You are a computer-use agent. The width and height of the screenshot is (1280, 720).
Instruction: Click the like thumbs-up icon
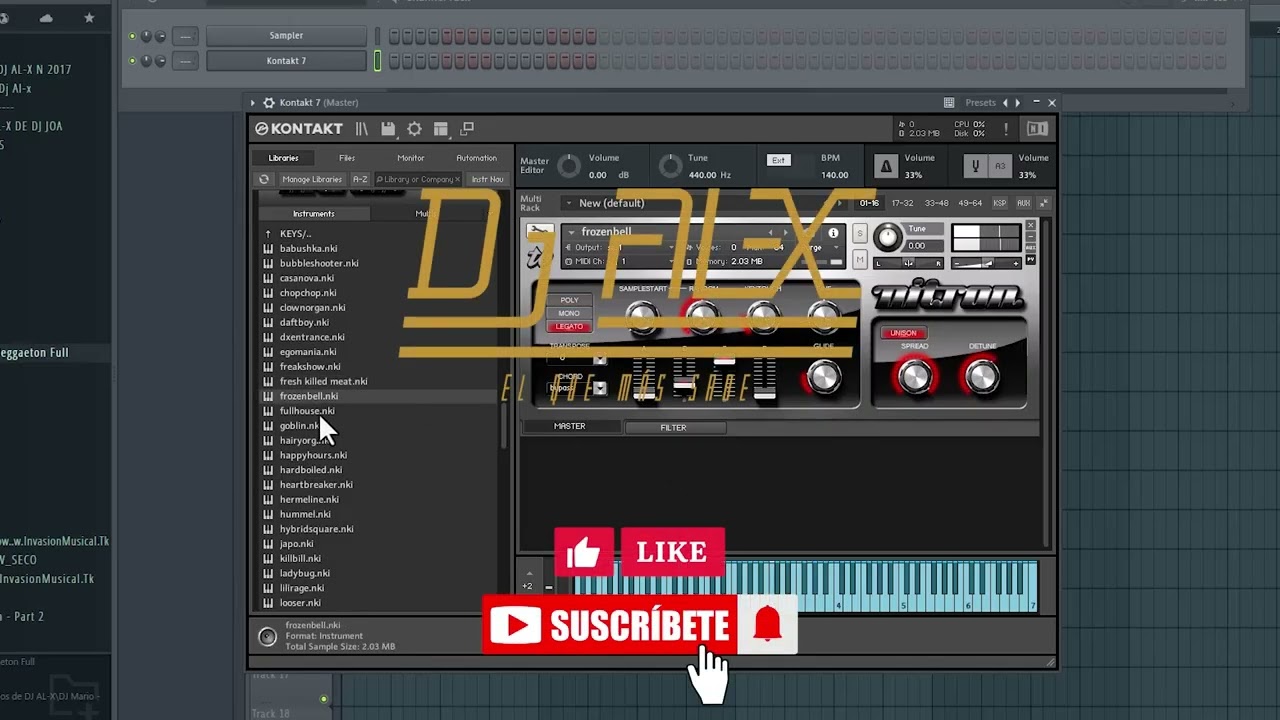pos(584,552)
